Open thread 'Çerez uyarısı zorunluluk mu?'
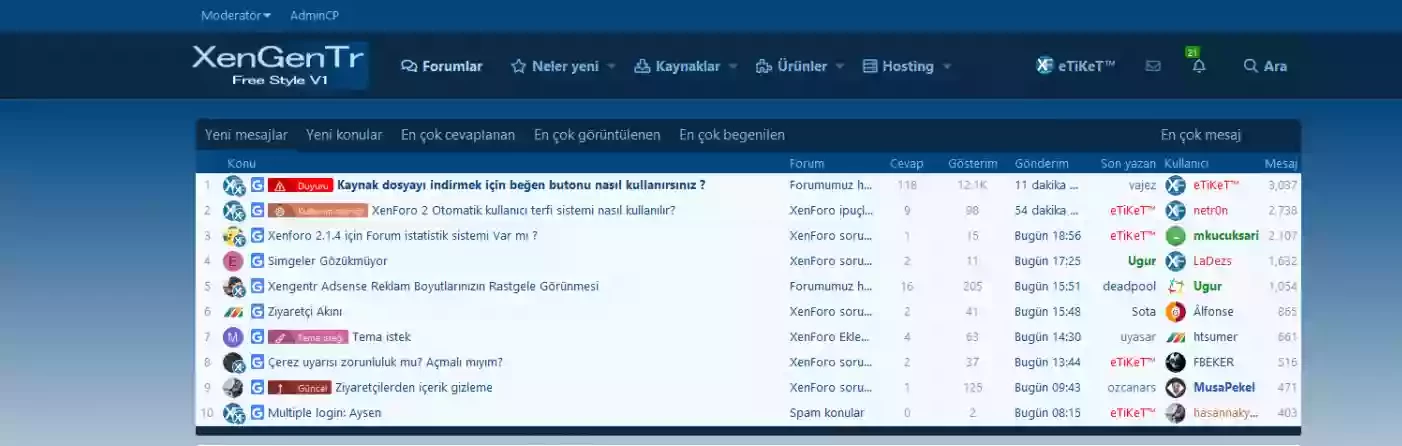The width and height of the screenshot is (1402, 446). 385,362
